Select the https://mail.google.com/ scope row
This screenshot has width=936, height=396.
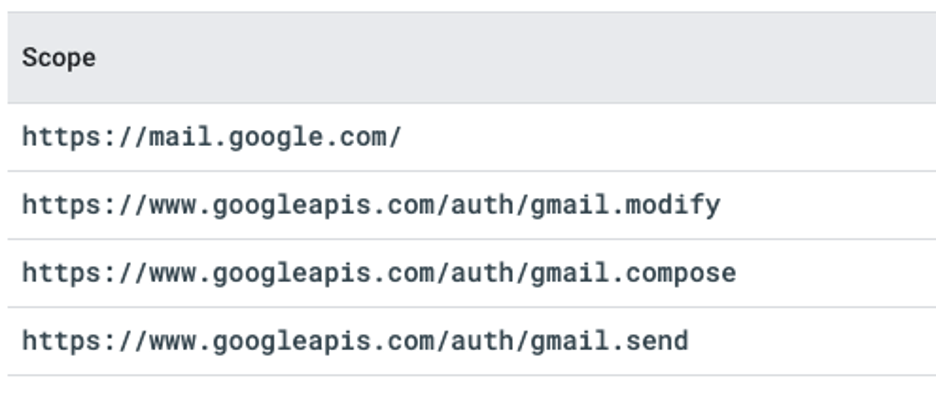472,137
